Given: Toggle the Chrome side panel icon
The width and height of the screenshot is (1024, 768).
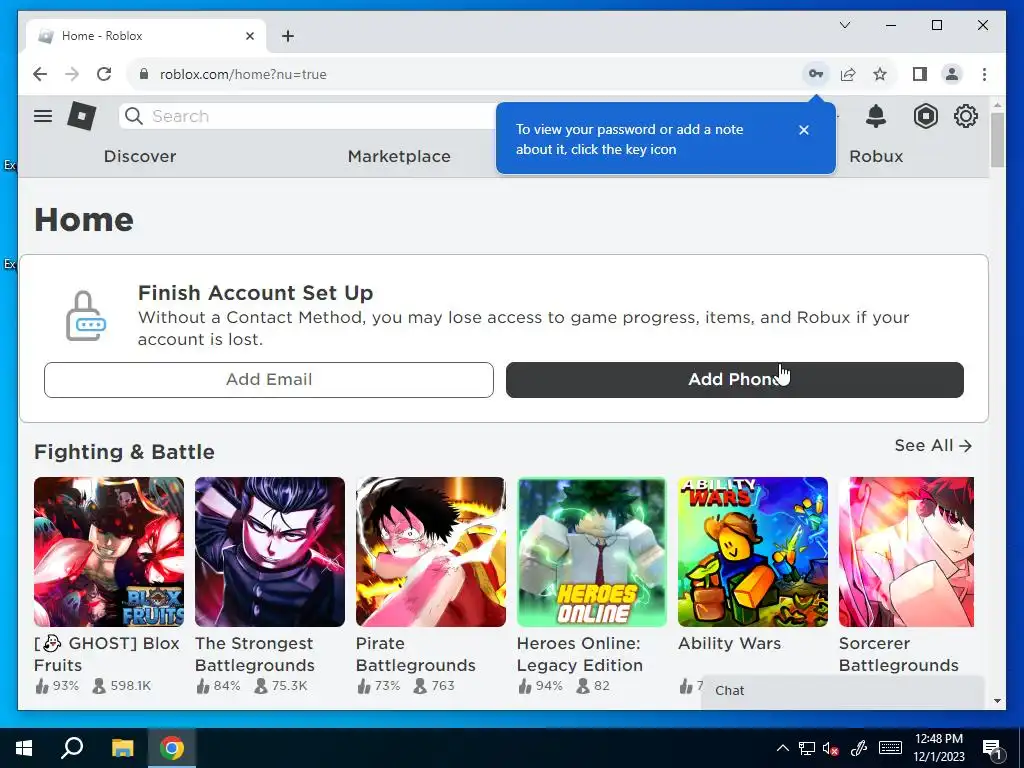Looking at the screenshot, I should tap(920, 74).
